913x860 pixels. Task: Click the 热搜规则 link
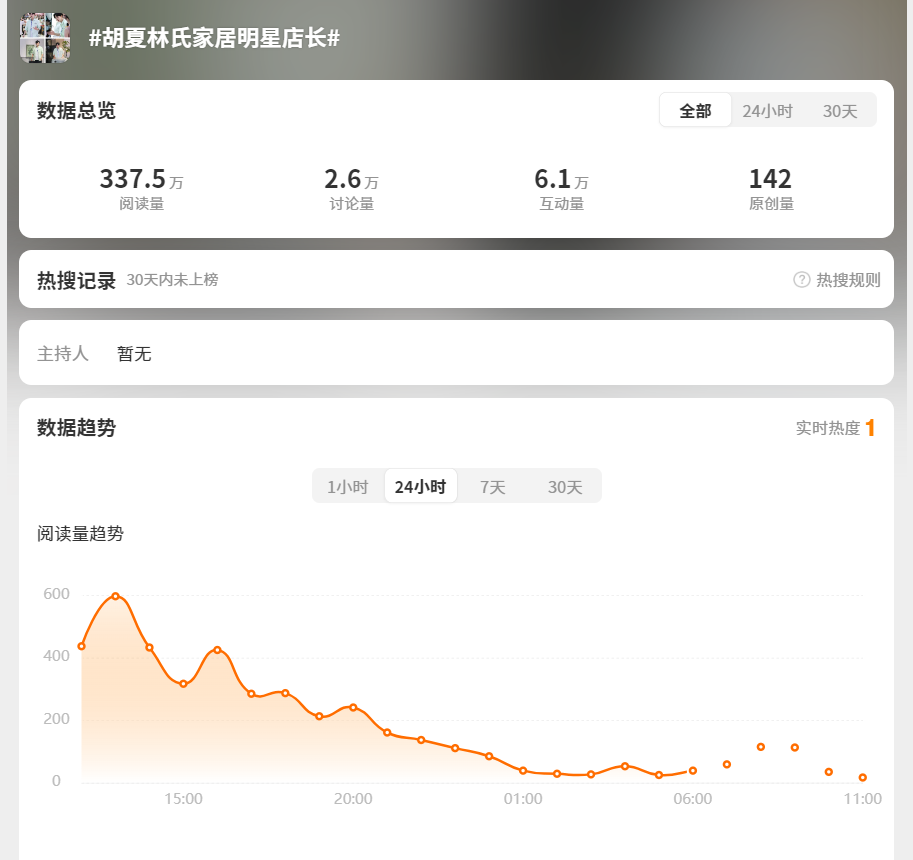coord(848,280)
